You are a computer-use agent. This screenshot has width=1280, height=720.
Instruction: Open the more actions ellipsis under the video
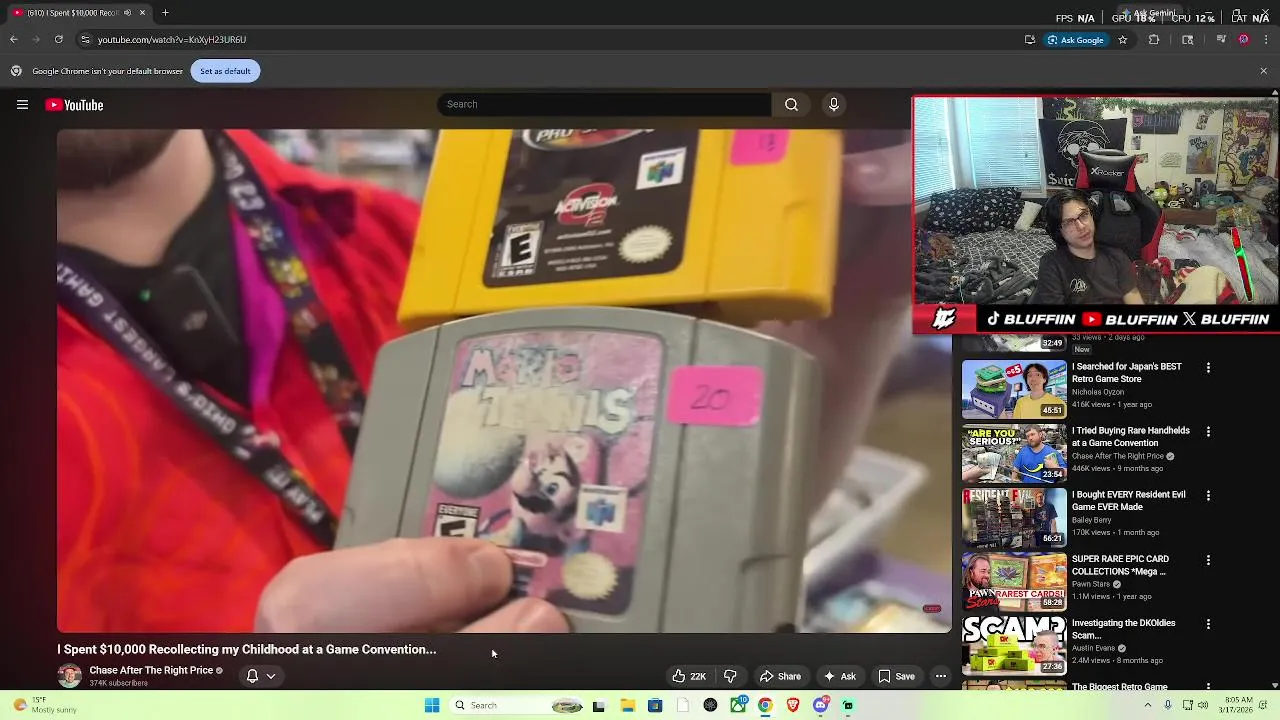[940, 676]
